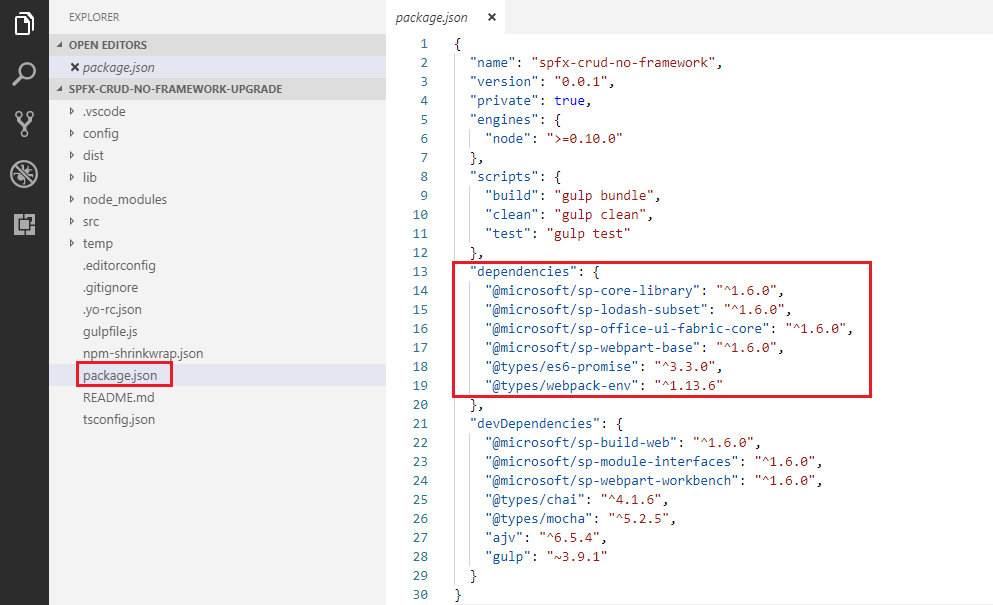
Task: Open the Extensions view icon
Action: click(24, 224)
